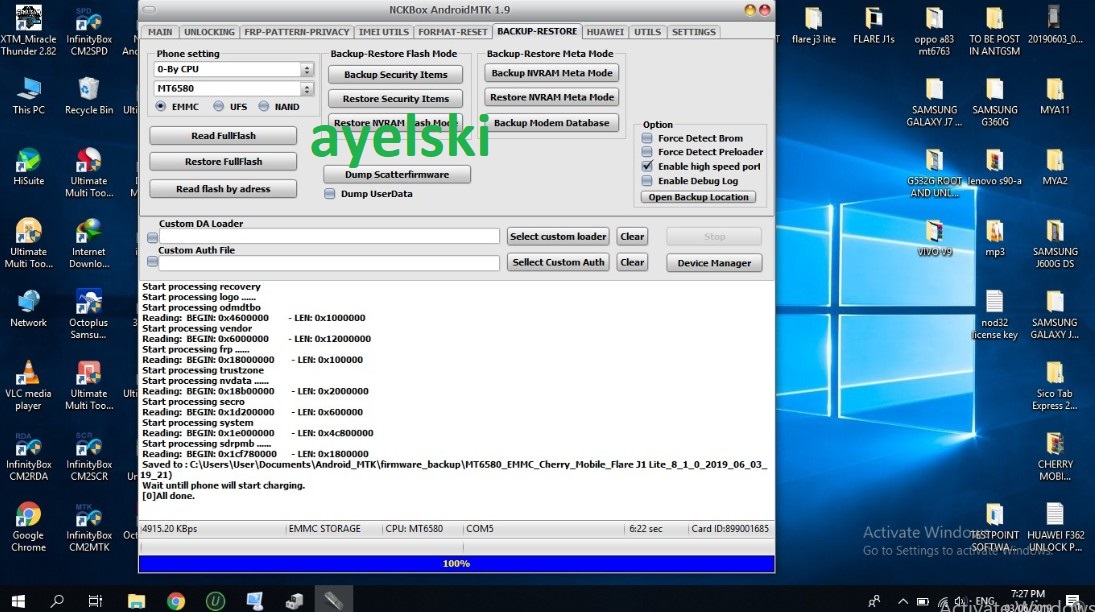Click Backup NVRAM Meta Mode
Viewport: 1095px width, 612px height.
coord(552,73)
